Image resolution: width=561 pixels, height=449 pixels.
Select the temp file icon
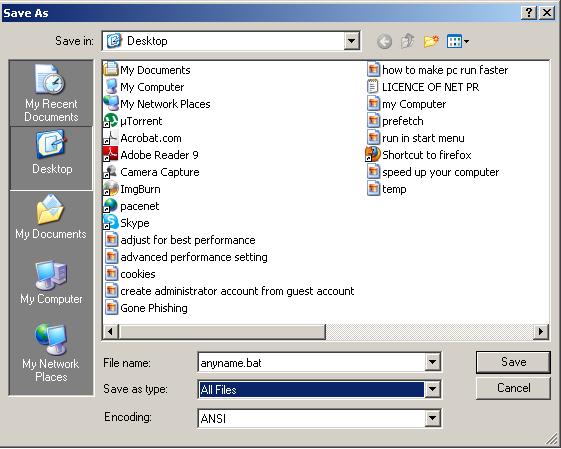click(x=374, y=189)
